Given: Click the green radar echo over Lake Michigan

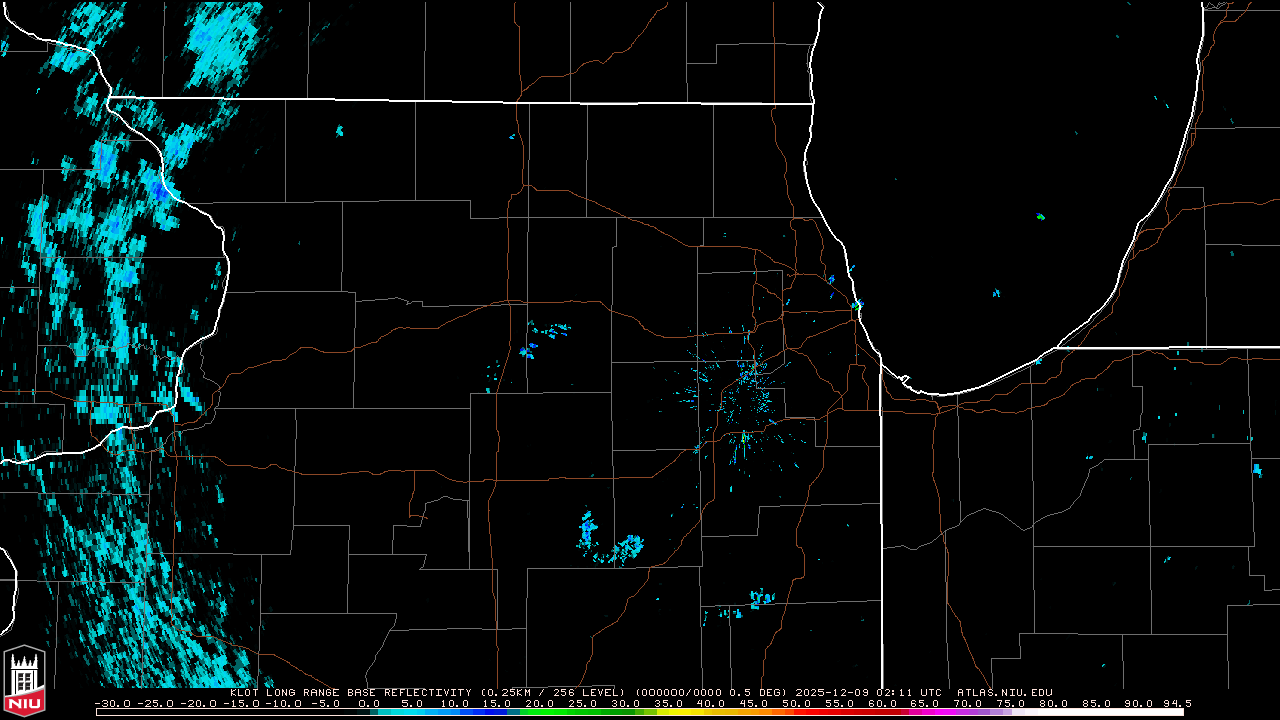Looking at the screenshot, I should pos(1041,216).
